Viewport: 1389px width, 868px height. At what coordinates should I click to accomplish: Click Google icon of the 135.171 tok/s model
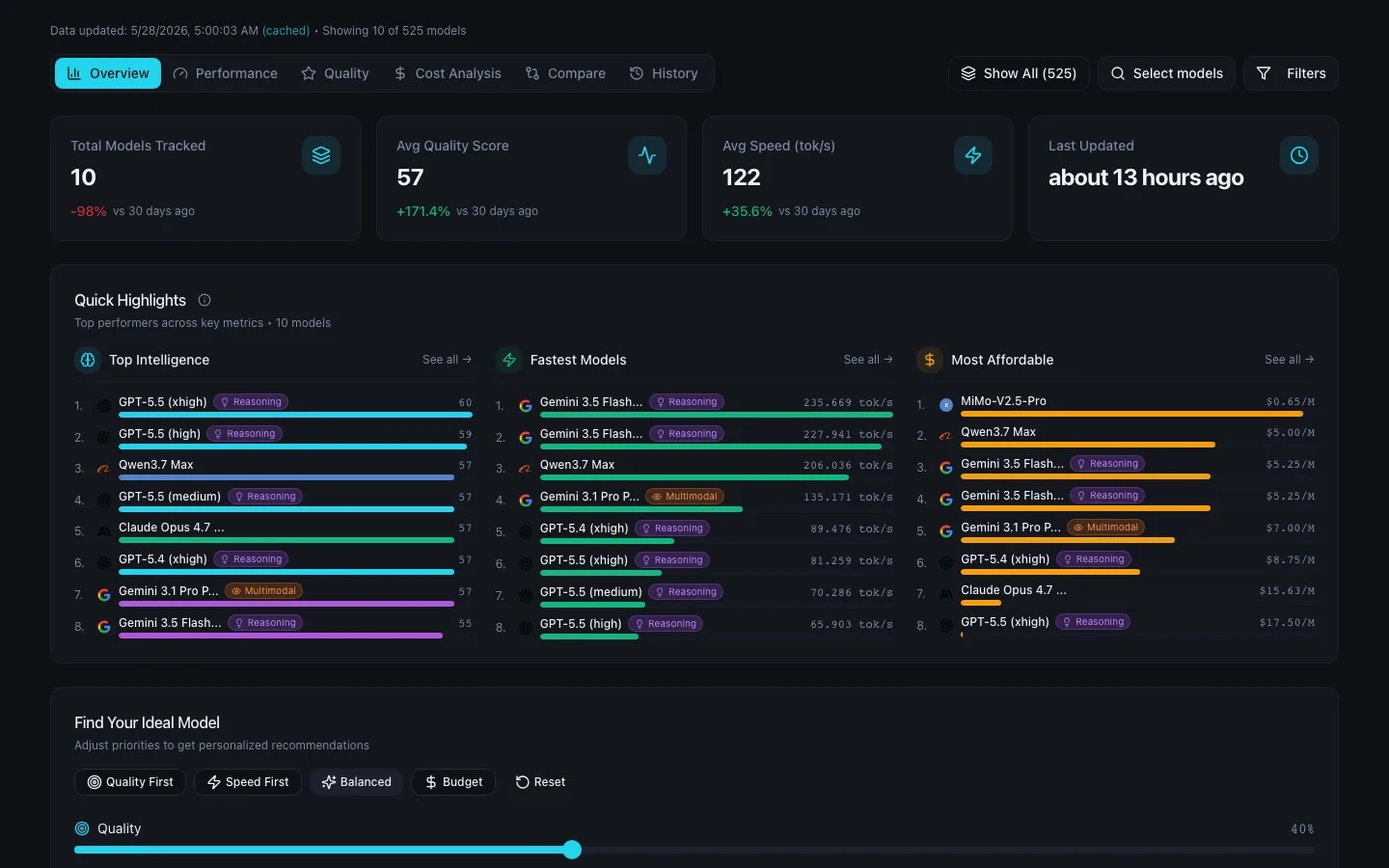[x=526, y=501]
